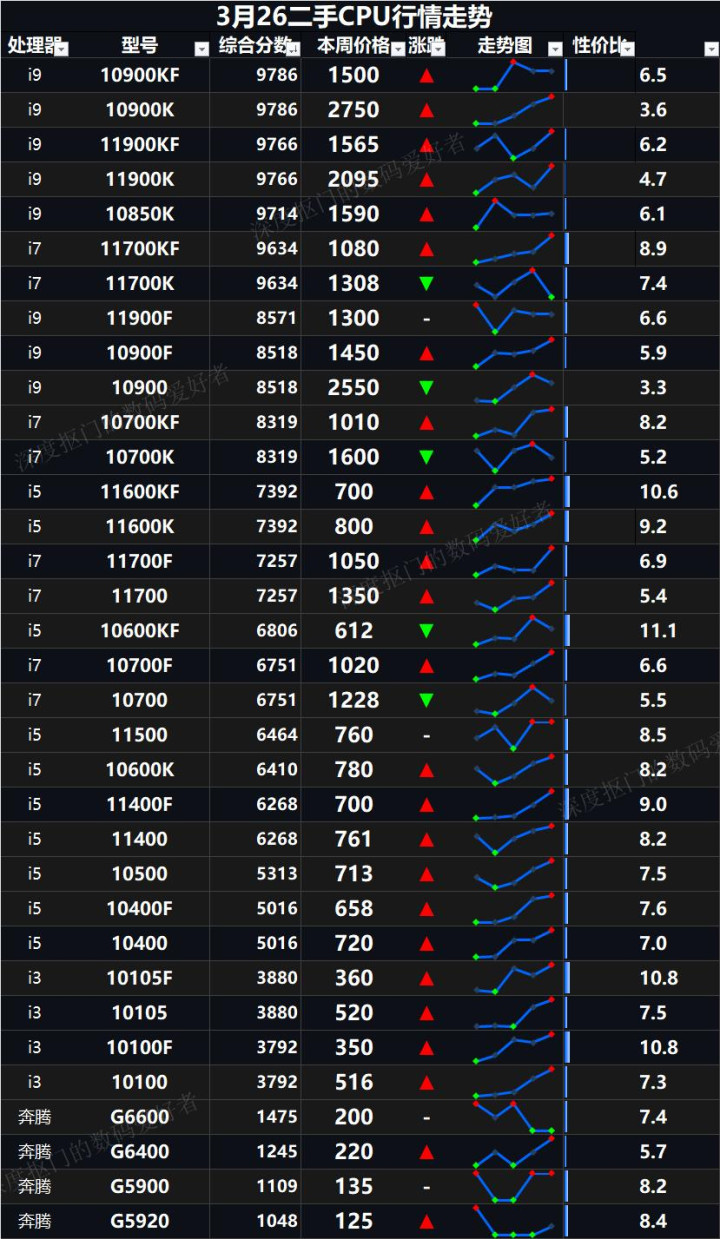Click the green down arrow for 11700K
The width and height of the screenshot is (720, 1239).
click(426, 284)
